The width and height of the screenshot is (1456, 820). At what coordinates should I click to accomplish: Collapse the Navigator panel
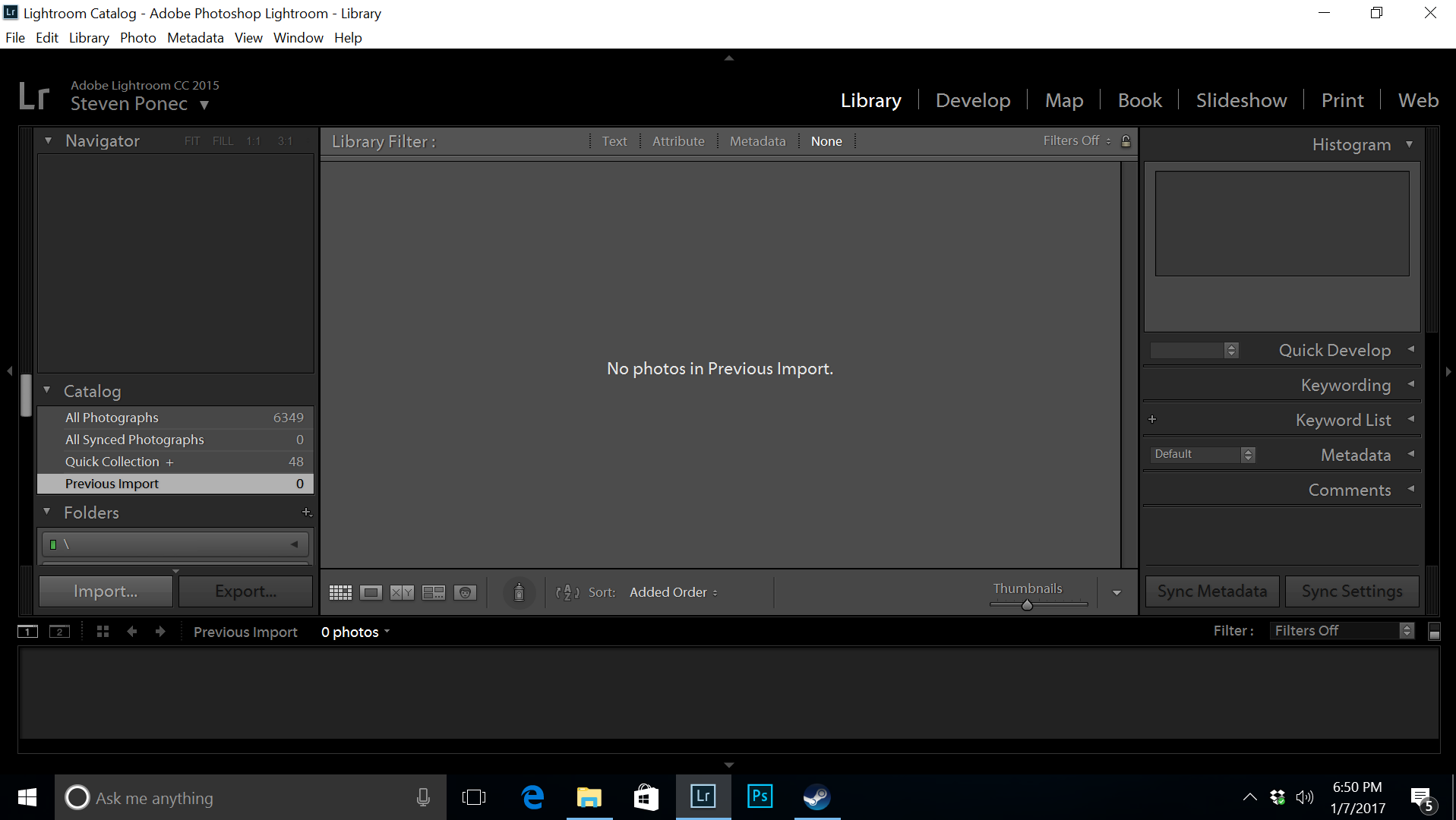click(x=48, y=140)
